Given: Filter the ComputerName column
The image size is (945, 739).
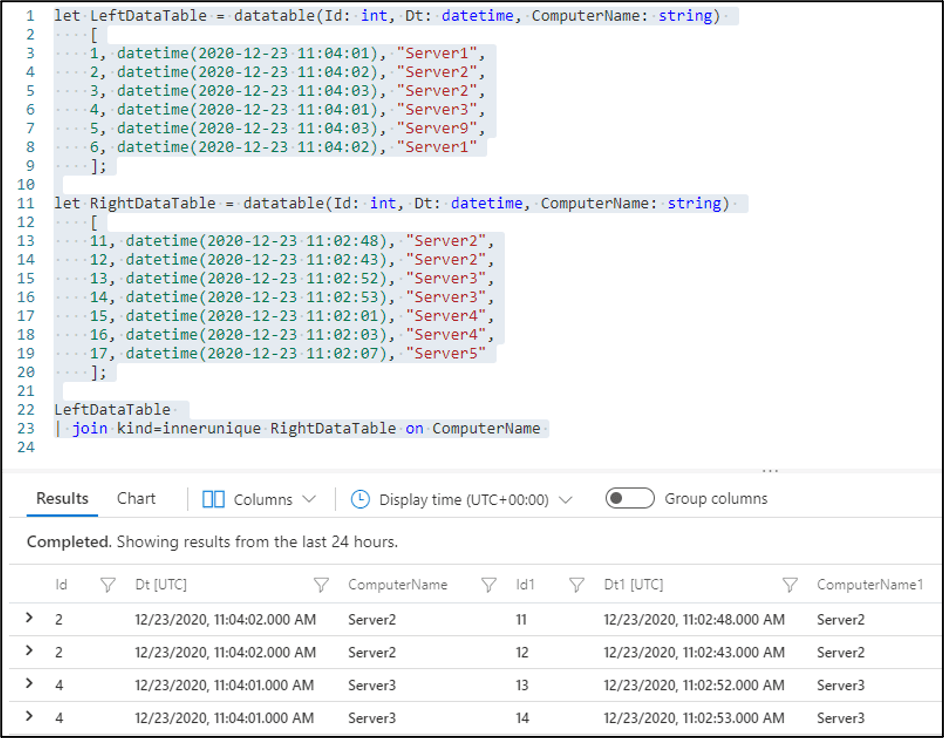Looking at the screenshot, I should tap(488, 584).
